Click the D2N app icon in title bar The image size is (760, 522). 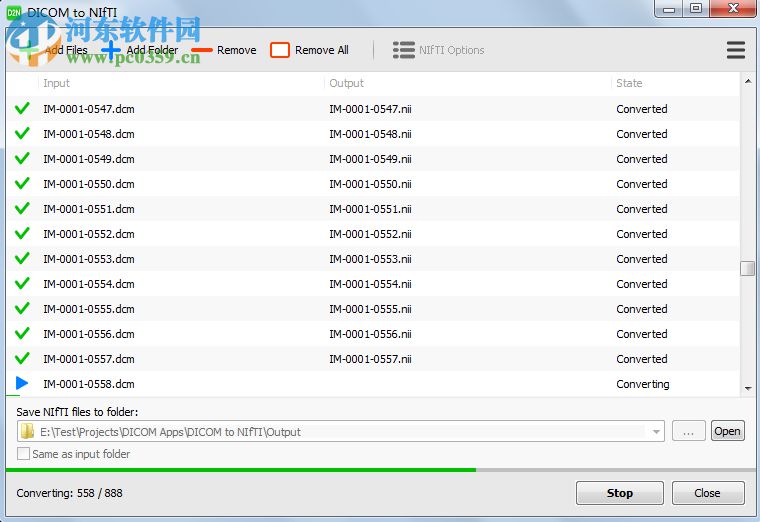click(x=14, y=12)
